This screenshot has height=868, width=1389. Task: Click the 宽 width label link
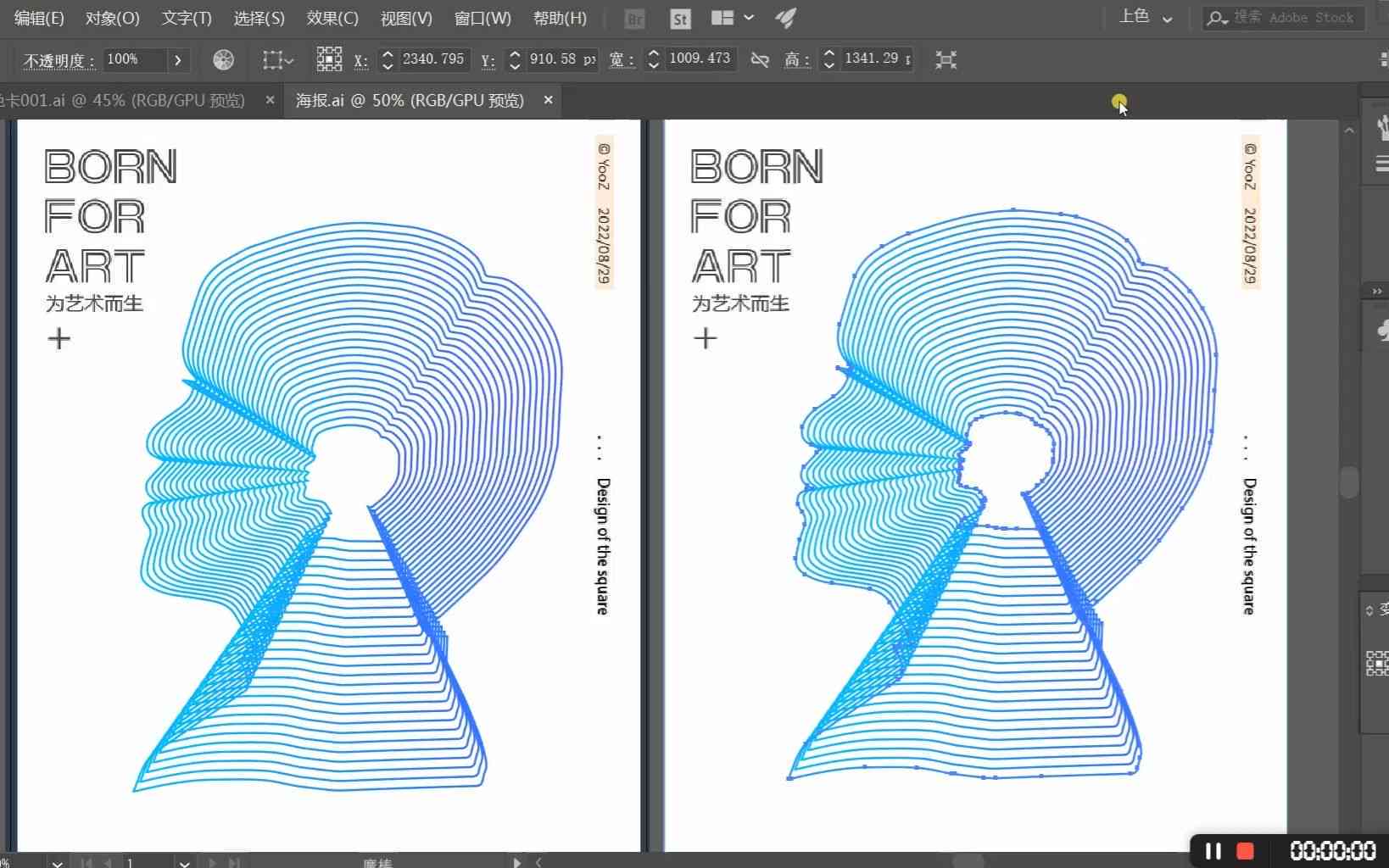pyautogui.click(x=621, y=60)
